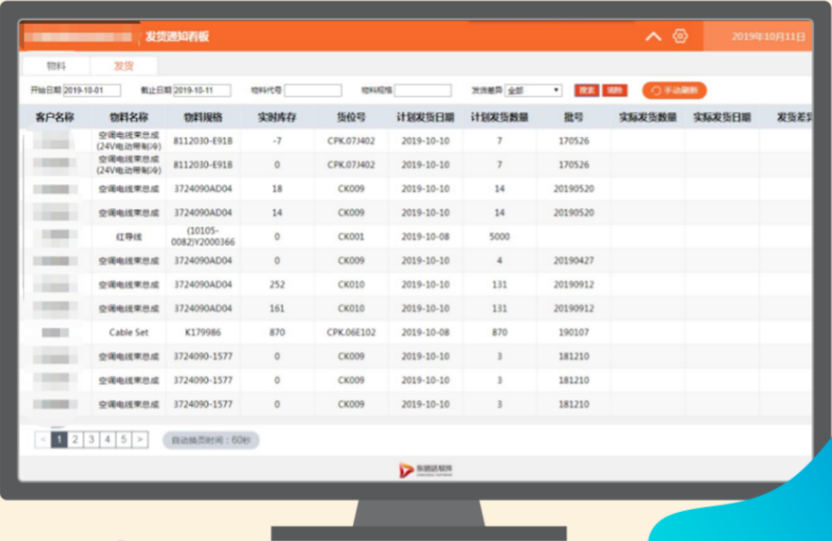Go to next page with right arrow

pyautogui.click(x=140, y=439)
